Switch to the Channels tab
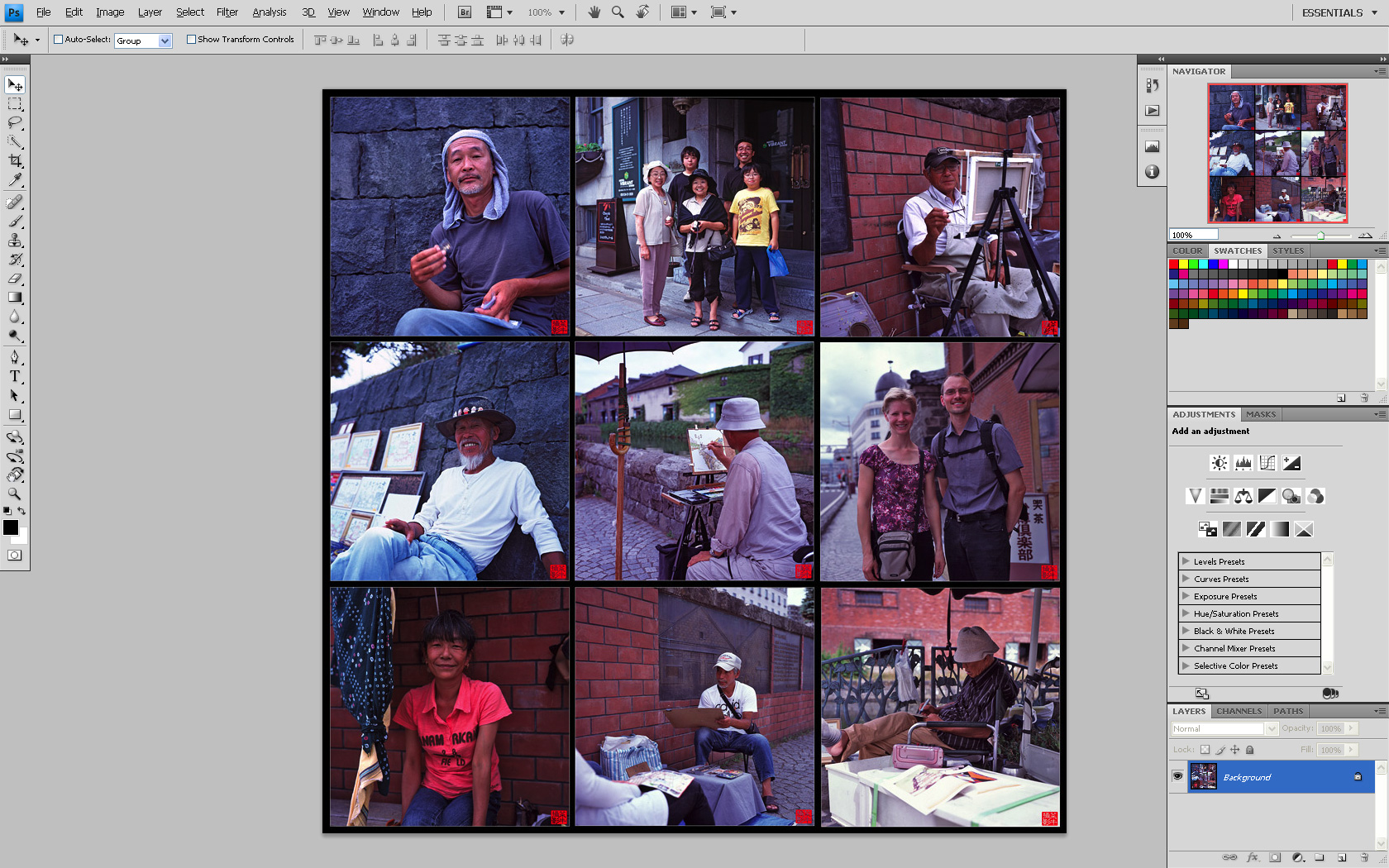Image resolution: width=1389 pixels, height=868 pixels. point(1239,711)
